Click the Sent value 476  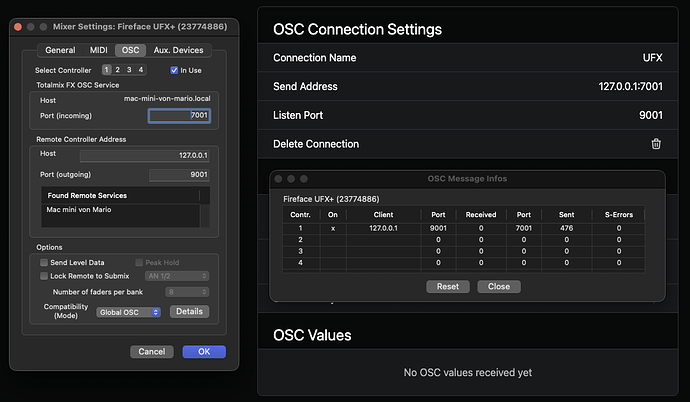pos(566,228)
